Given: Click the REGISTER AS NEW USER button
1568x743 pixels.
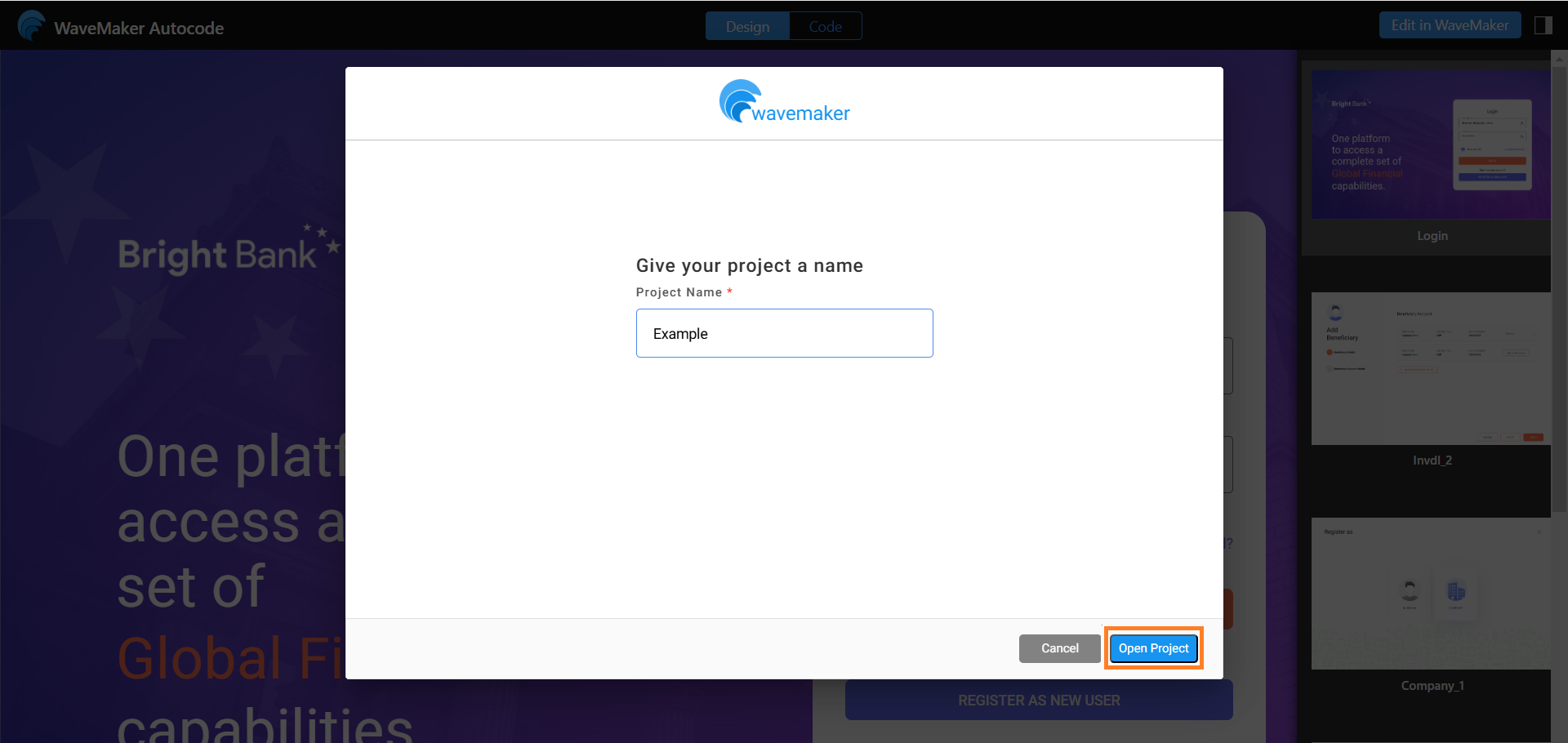Looking at the screenshot, I should [x=1038, y=700].
